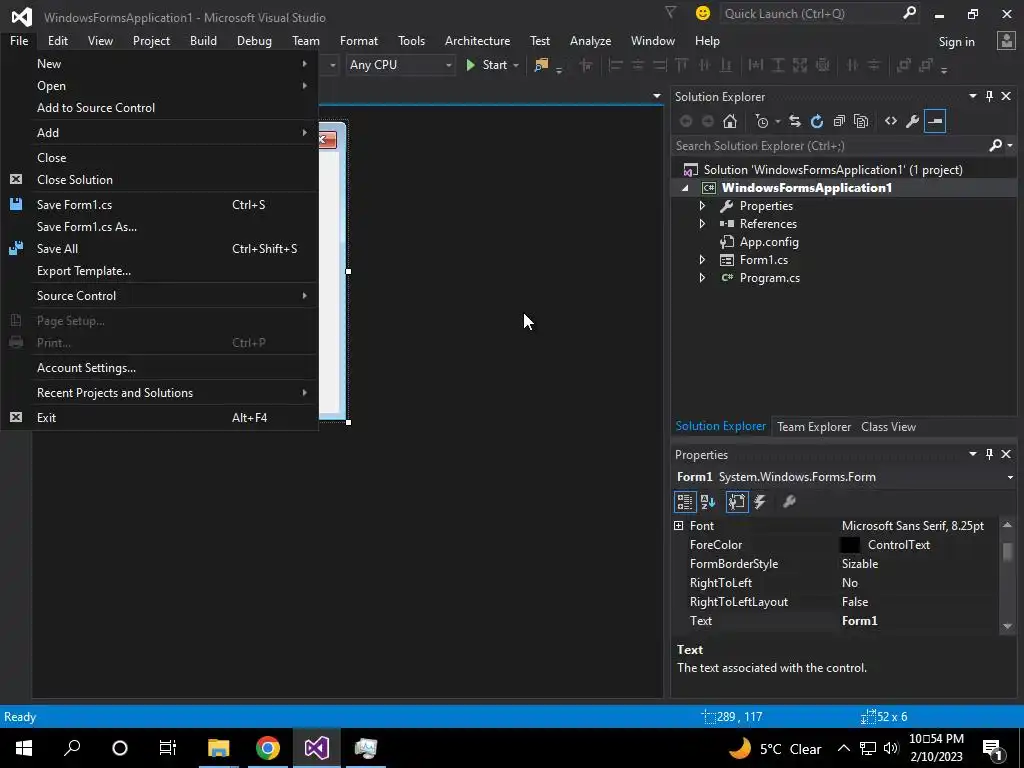Screen dimensions: 1024x768
Task: Click the green Start debugging arrow
Action: 470,65
